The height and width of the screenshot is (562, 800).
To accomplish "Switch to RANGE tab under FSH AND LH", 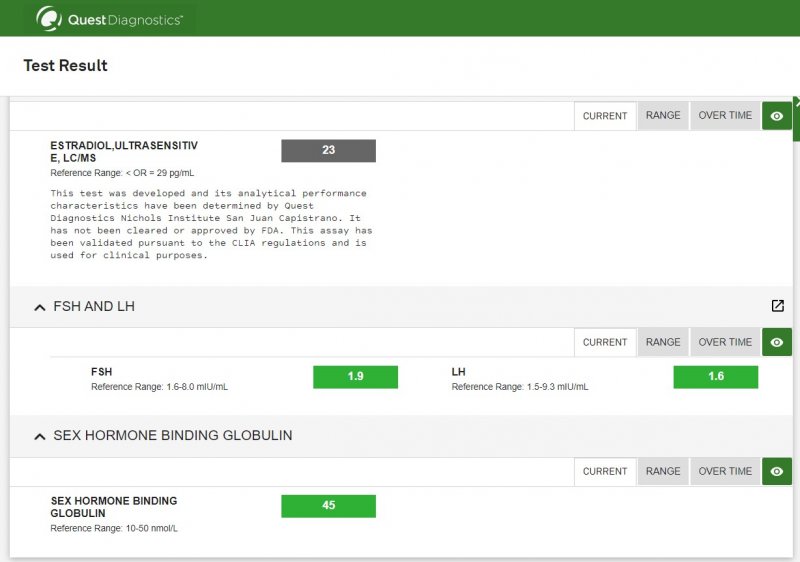I will (x=663, y=342).
